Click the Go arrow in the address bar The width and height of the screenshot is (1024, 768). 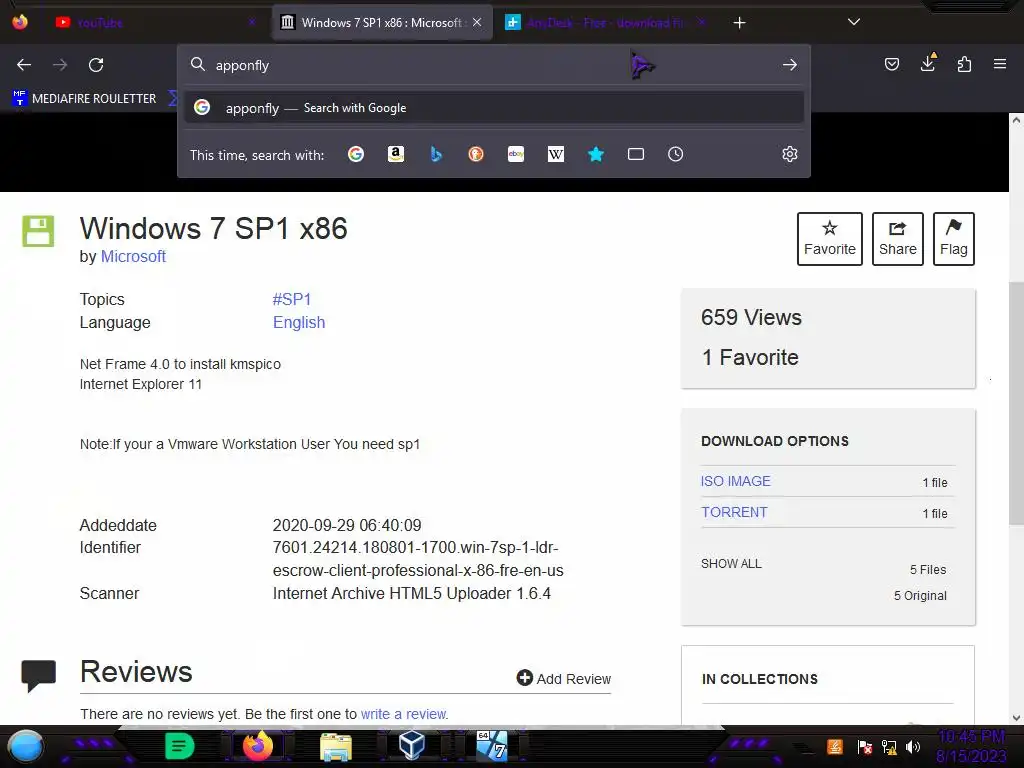coord(790,65)
